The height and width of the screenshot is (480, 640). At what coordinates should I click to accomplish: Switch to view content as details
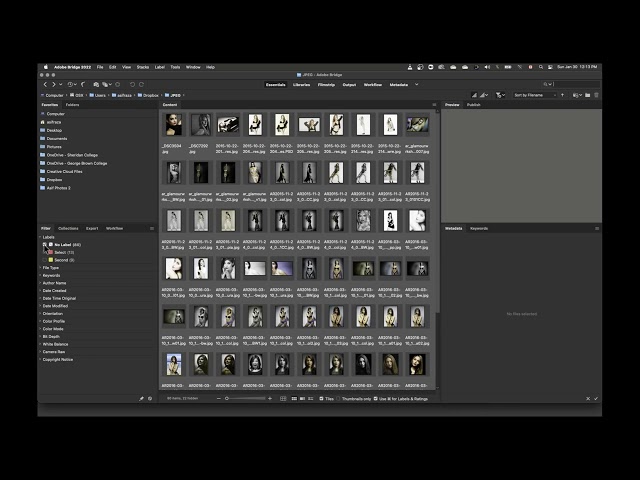click(302, 398)
